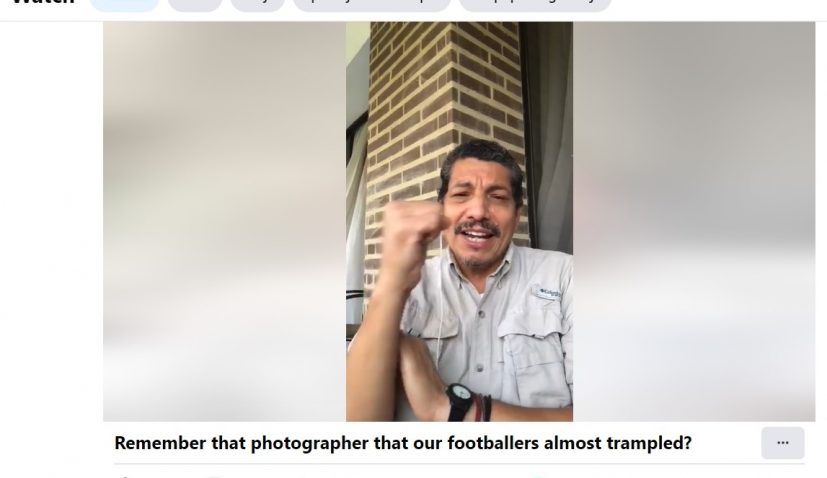Select the highlighted blue pill tab
Screen dimensions: 827x478
124,5
